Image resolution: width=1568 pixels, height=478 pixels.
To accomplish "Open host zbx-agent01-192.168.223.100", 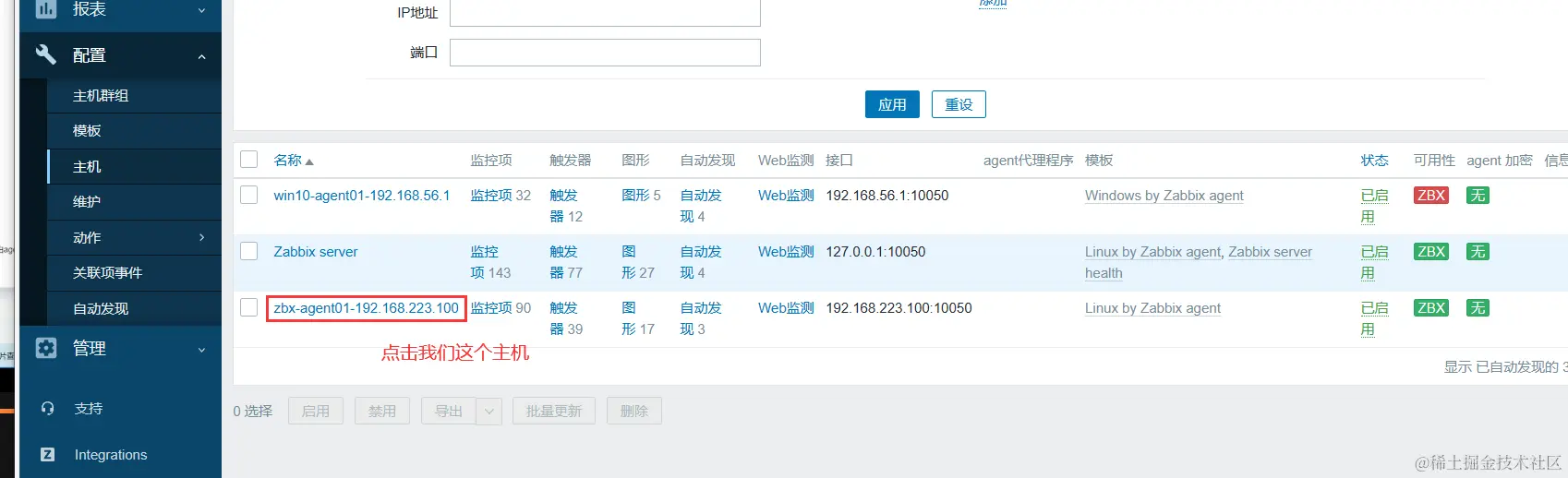I will click(x=366, y=307).
